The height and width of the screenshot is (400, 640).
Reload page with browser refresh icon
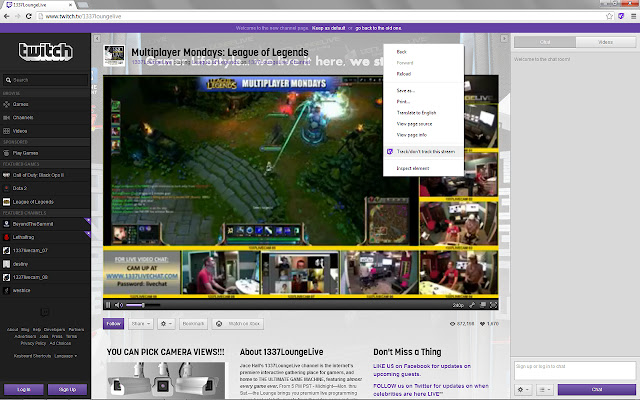(28, 16)
